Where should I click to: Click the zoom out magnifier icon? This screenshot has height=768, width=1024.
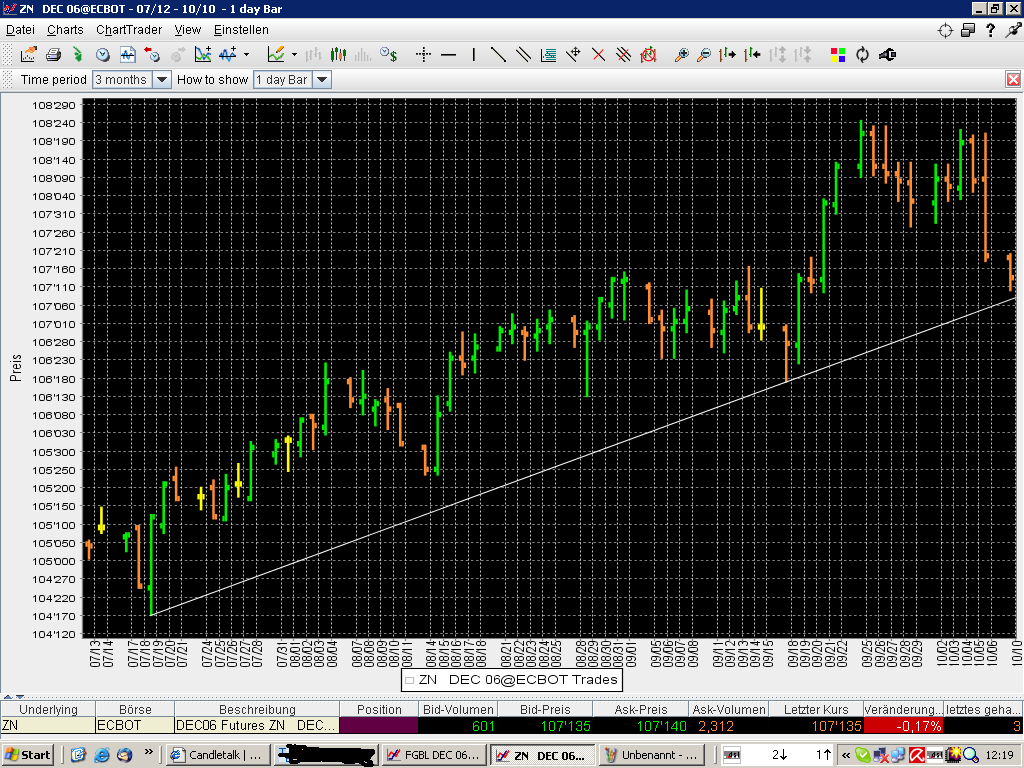click(704, 55)
